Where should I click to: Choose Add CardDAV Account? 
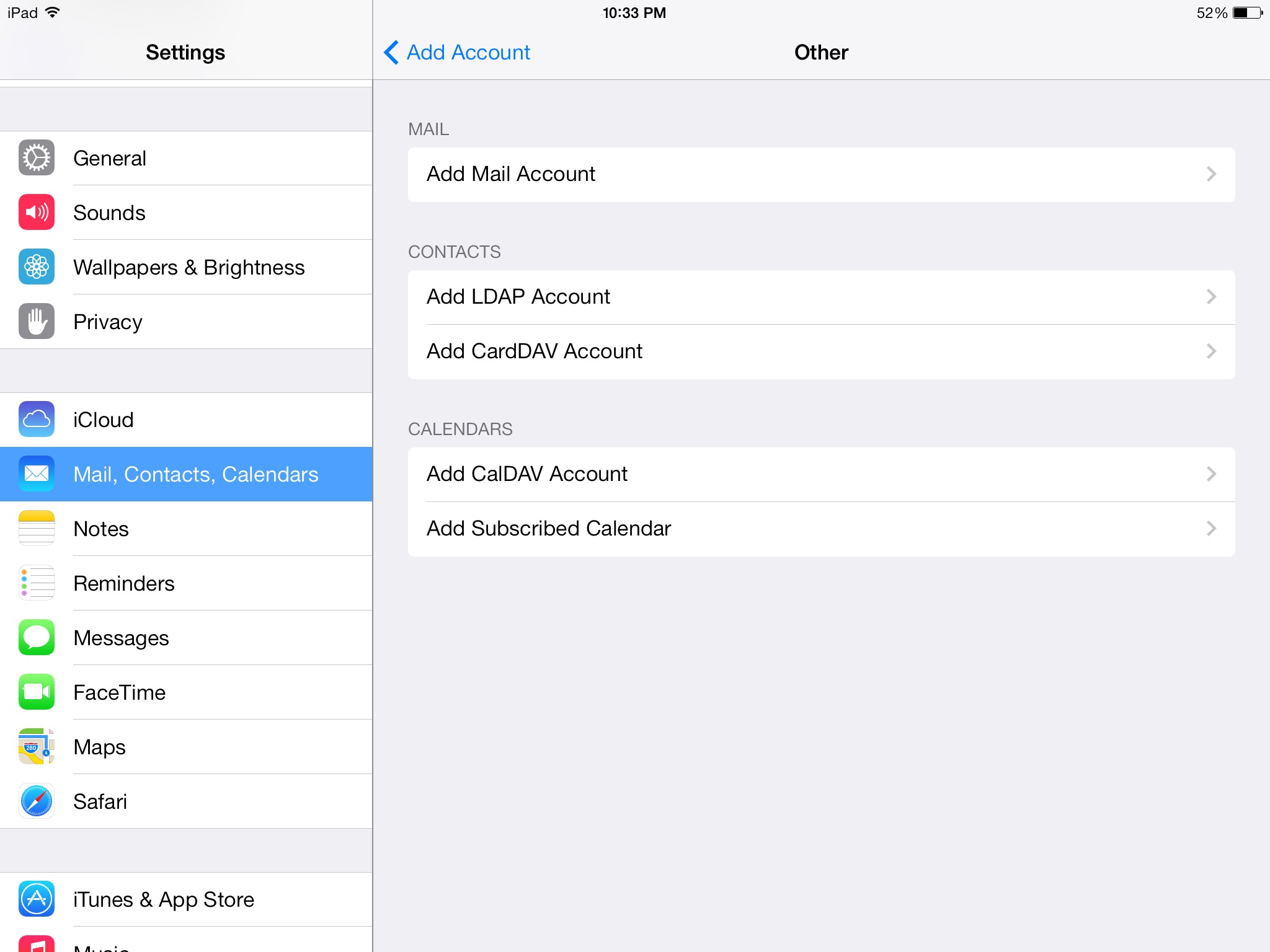(x=535, y=351)
